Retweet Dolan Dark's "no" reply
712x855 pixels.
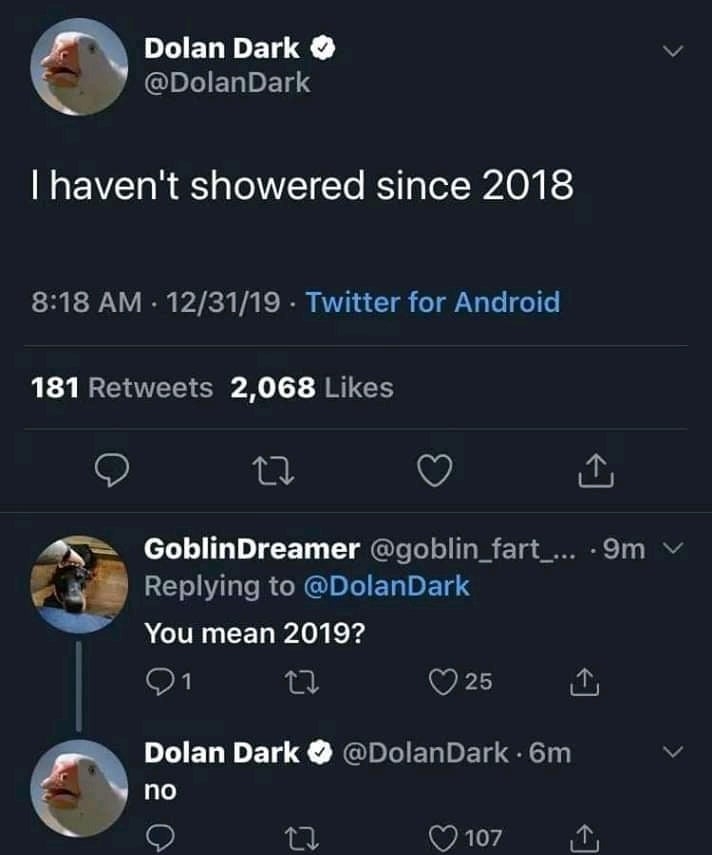point(297,836)
